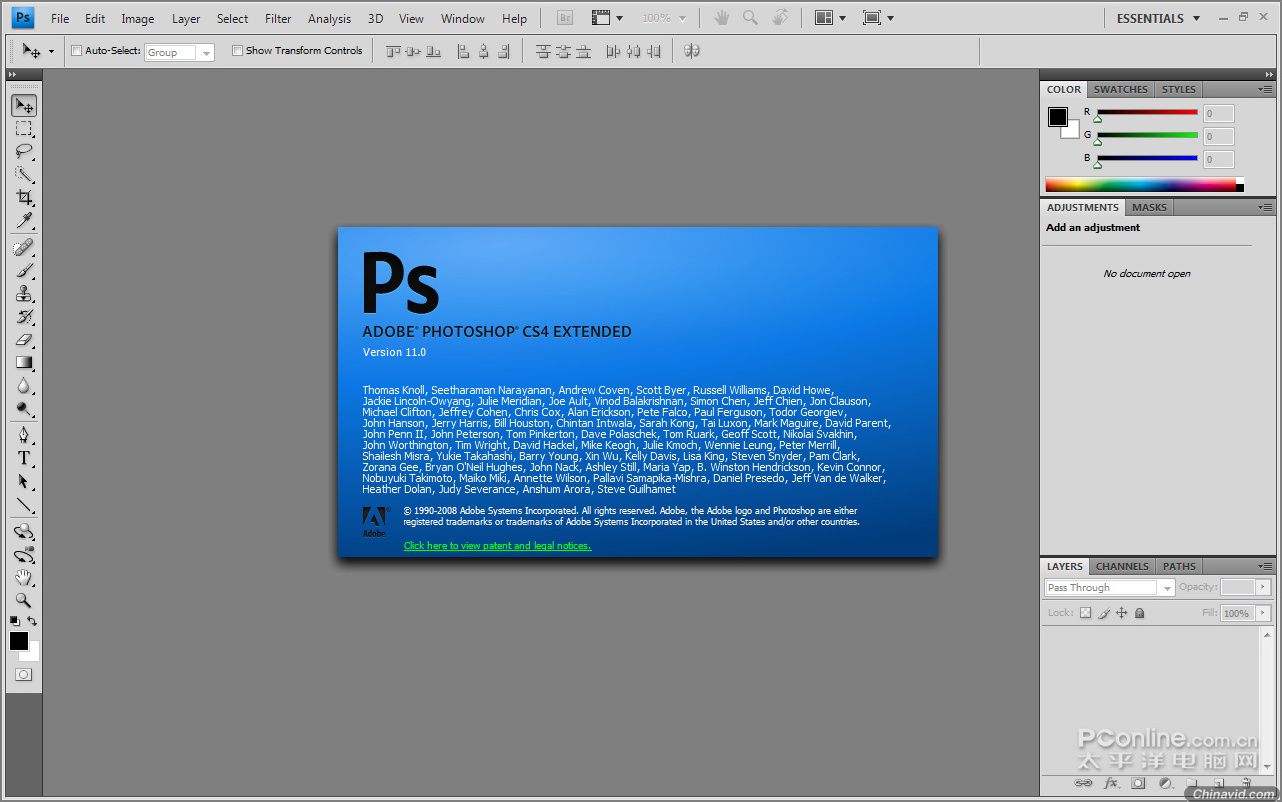
Task: Swap foreground and background colors
Action: pos(33,621)
